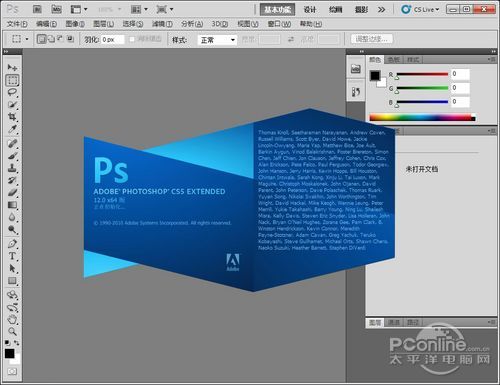Screen dimensions: 500x385
Task: Open the 滤镜(T) menu
Action: 162,24
